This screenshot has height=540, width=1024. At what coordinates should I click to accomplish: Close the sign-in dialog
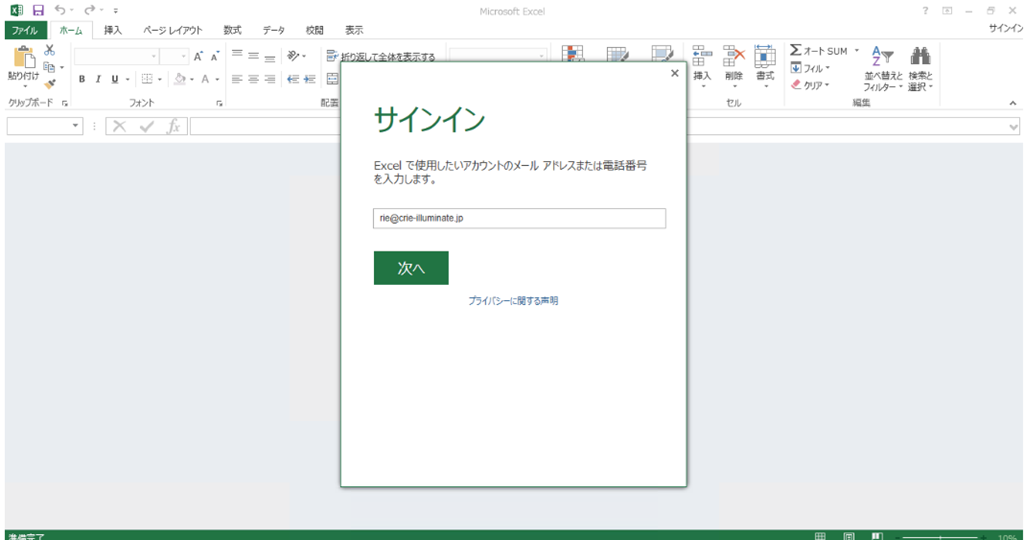tap(675, 73)
